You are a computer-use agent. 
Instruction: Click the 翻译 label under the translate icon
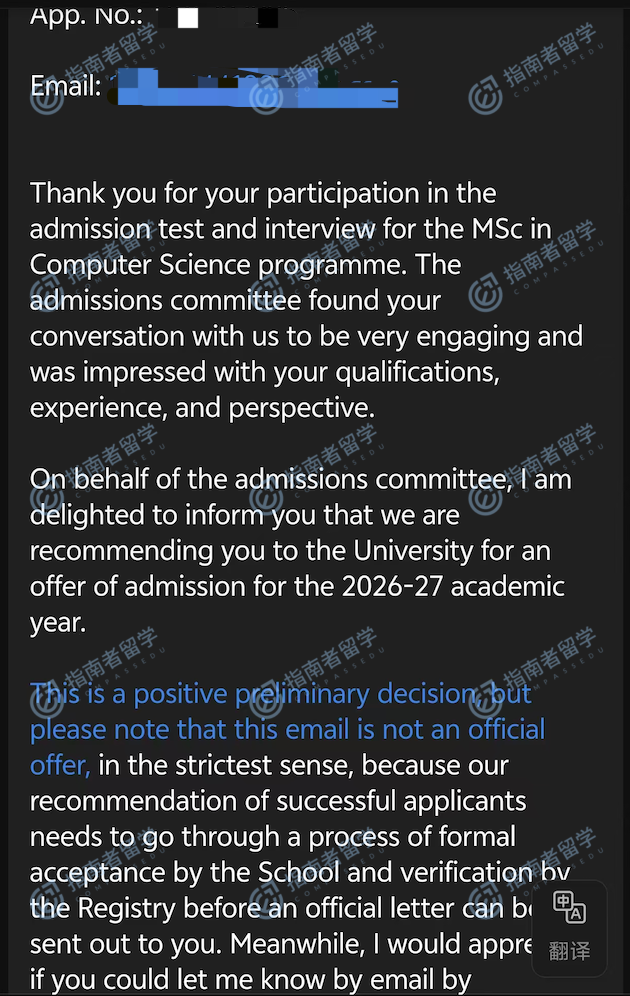pyautogui.click(x=569, y=951)
